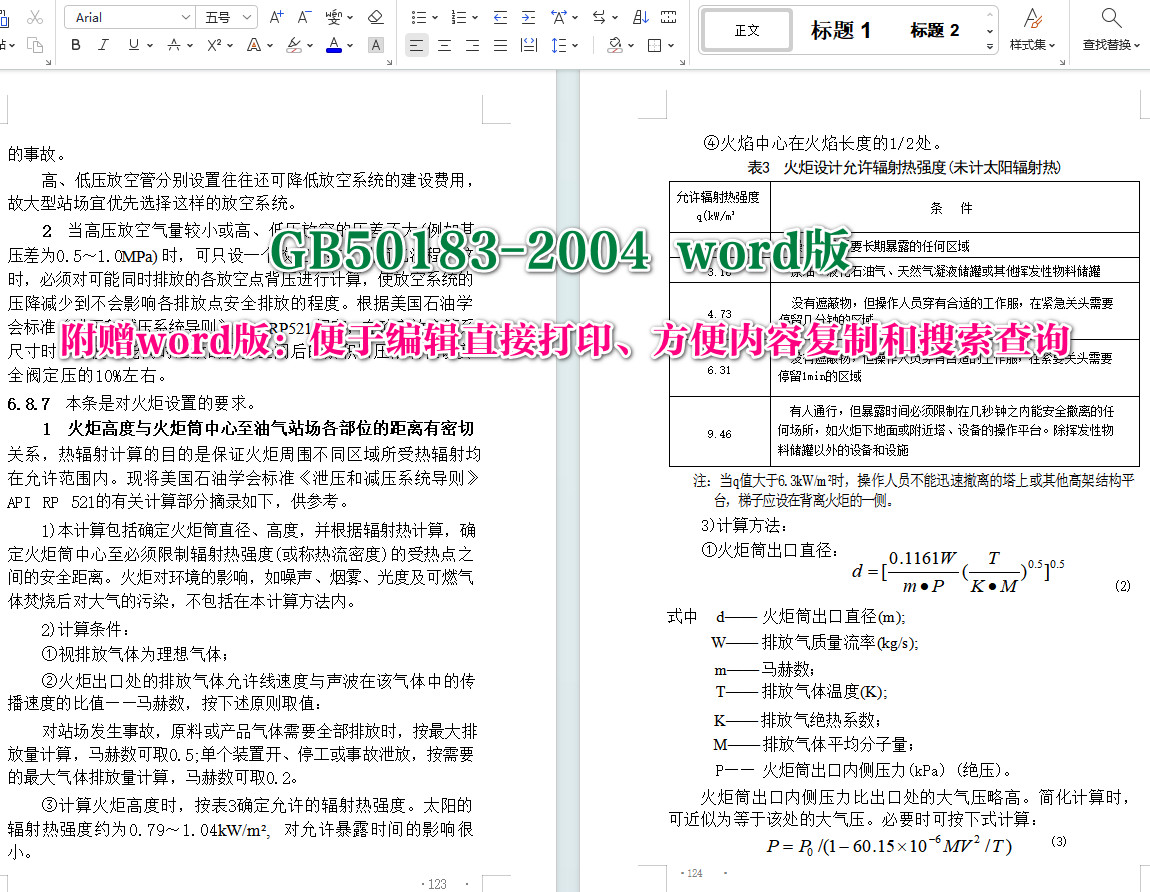Toggle bold formatting
This screenshot has width=1150, height=892.
click(x=75, y=44)
